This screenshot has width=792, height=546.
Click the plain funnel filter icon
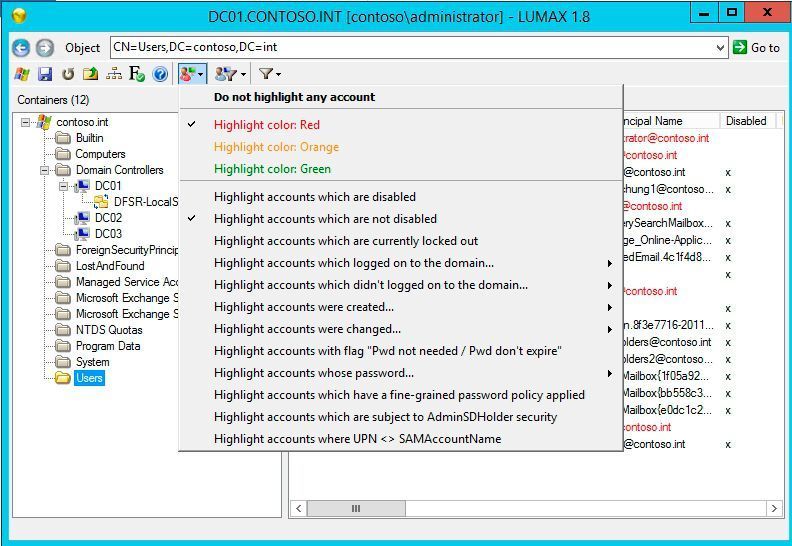pyautogui.click(x=266, y=74)
